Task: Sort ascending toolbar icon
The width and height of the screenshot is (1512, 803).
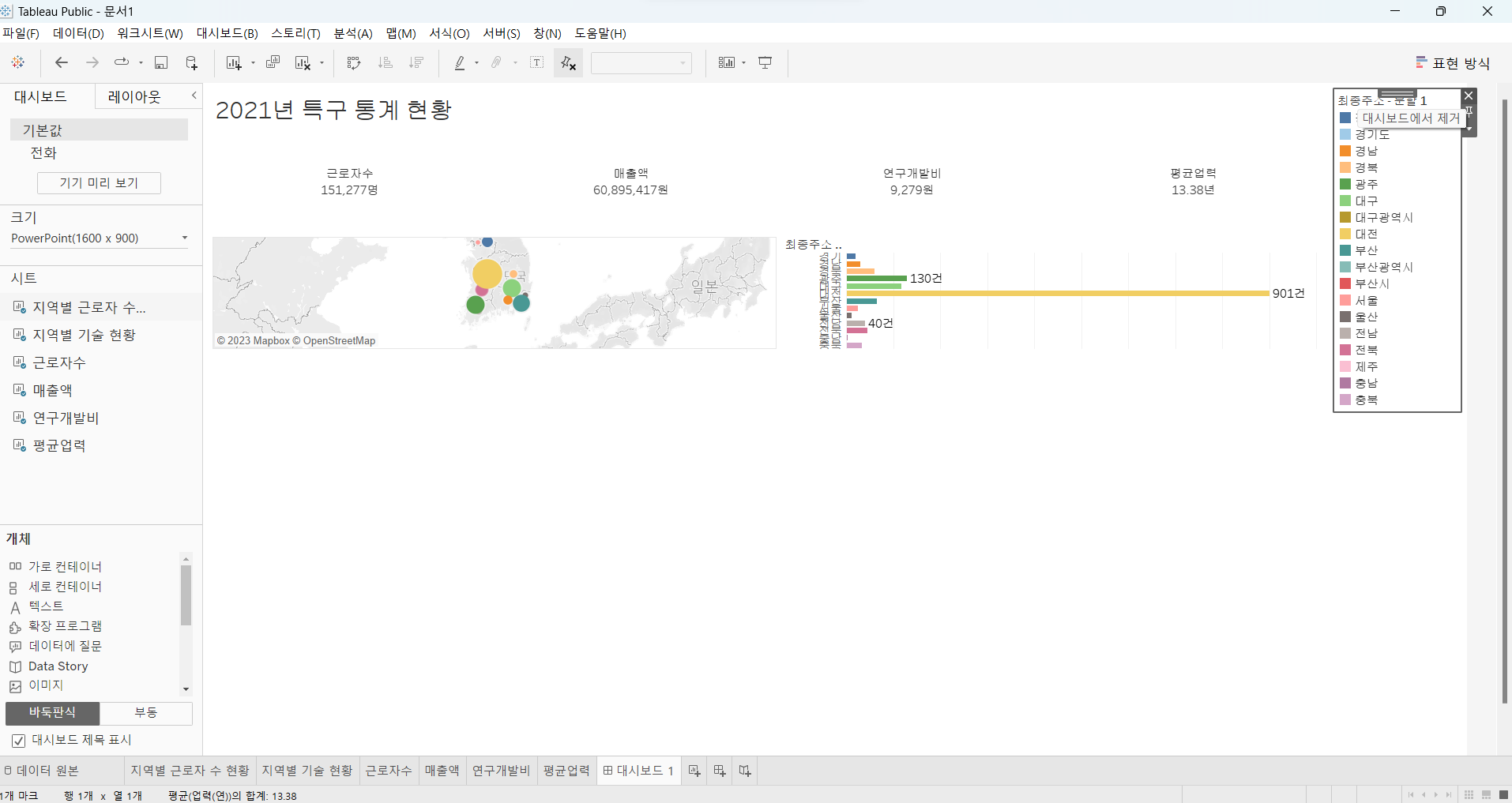Action: pyautogui.click(x=386, y=62)
